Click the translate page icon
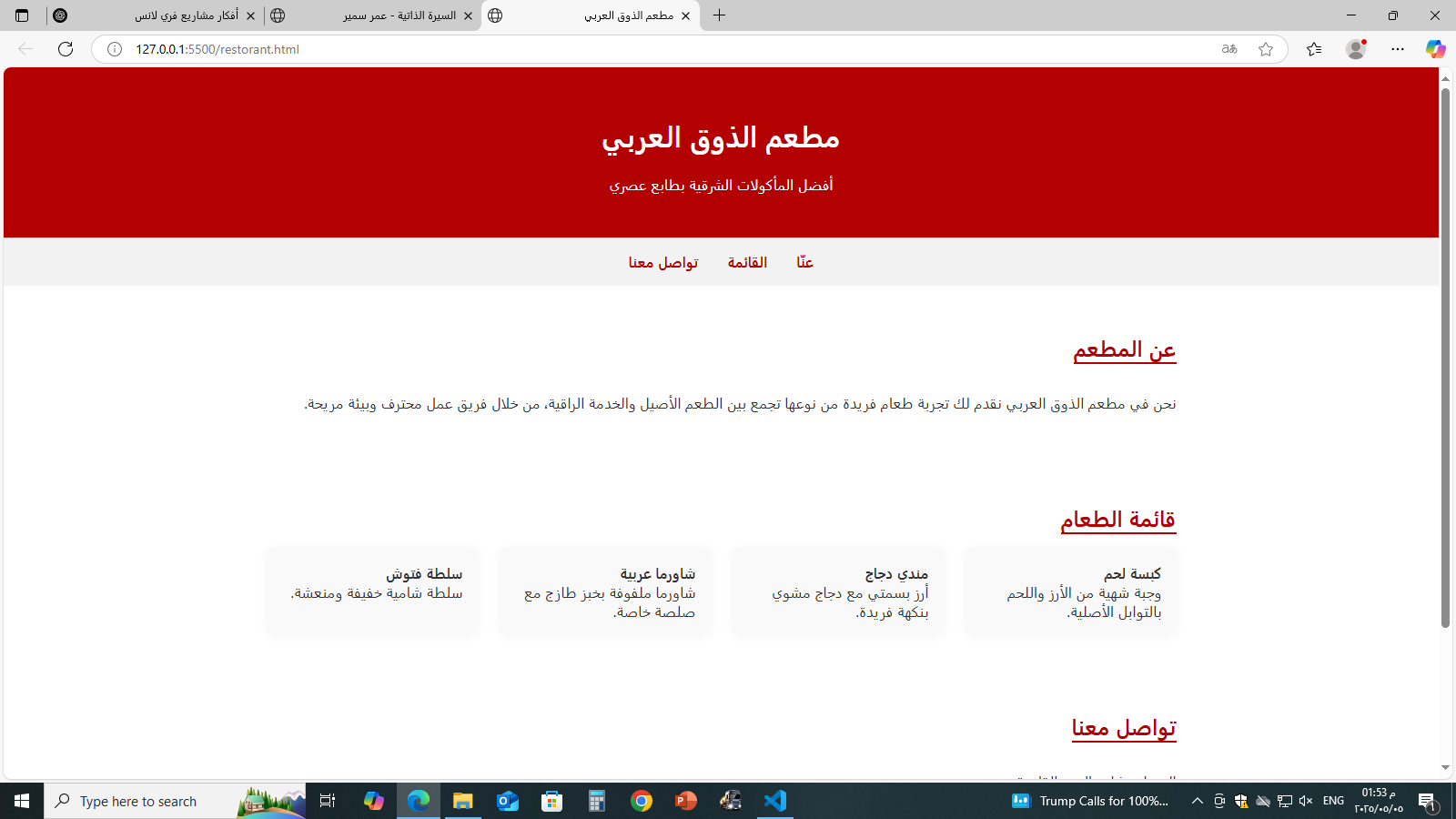1456x819 pixels. pyautogui.click(x=1229, y=49)
